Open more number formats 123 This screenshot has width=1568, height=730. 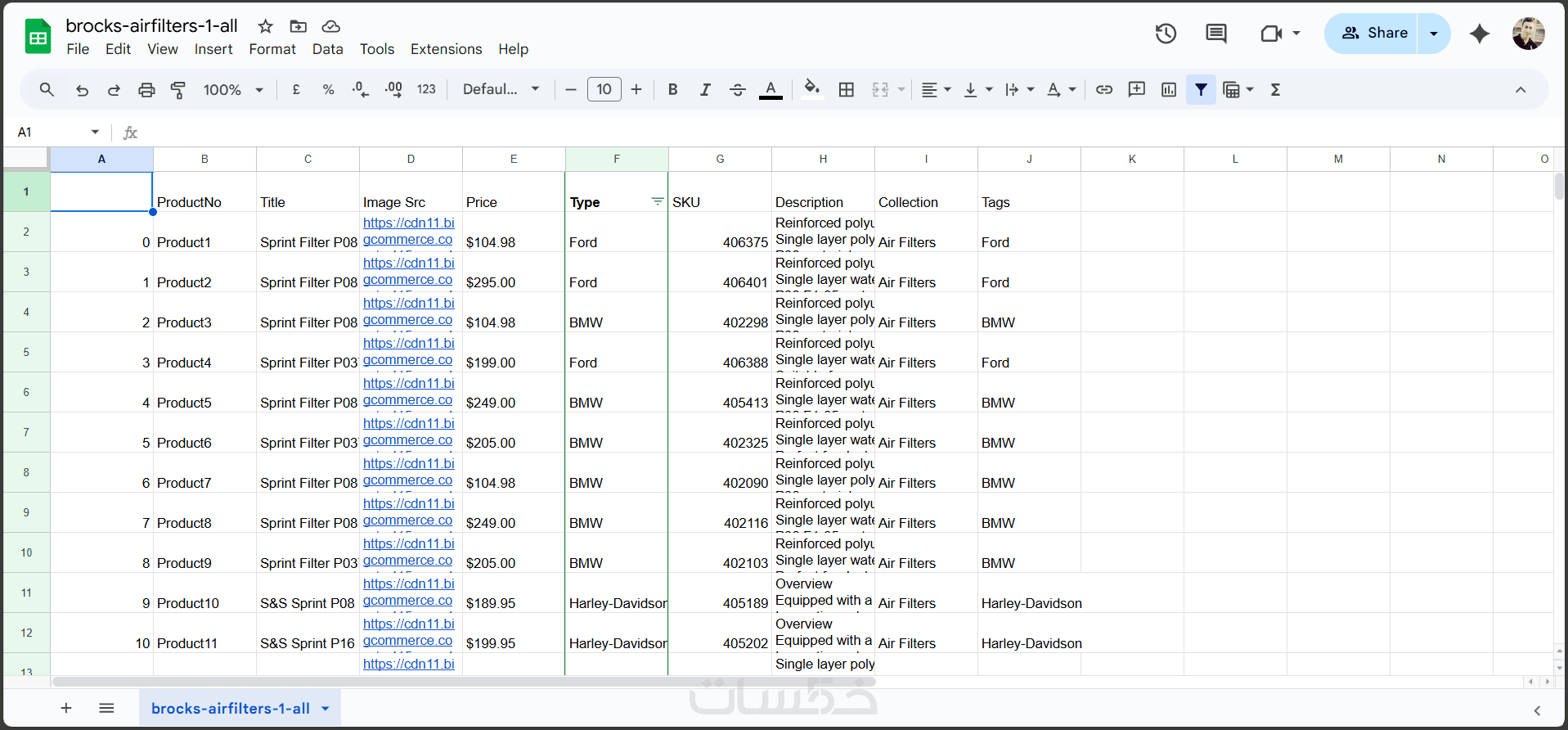coord(426,89)
